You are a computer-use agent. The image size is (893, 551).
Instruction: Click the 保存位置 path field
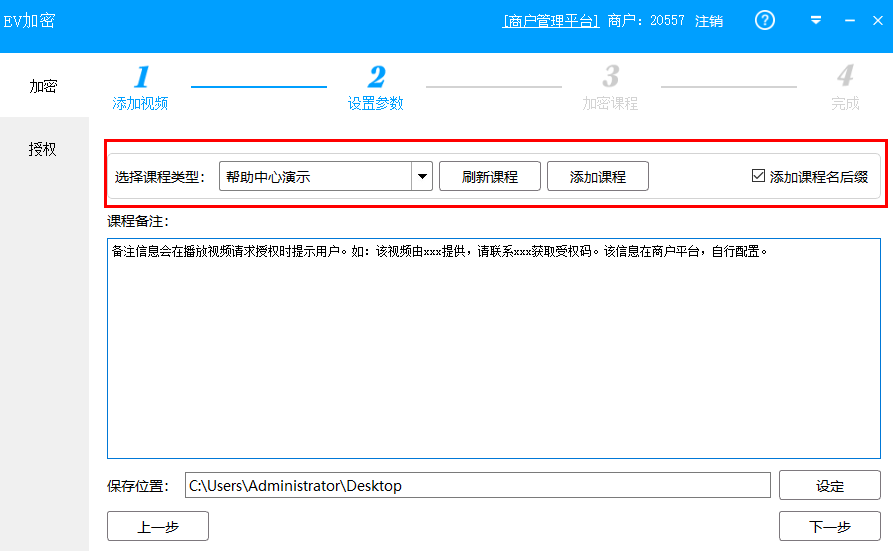pyautogui.click(x=478, y=486)
